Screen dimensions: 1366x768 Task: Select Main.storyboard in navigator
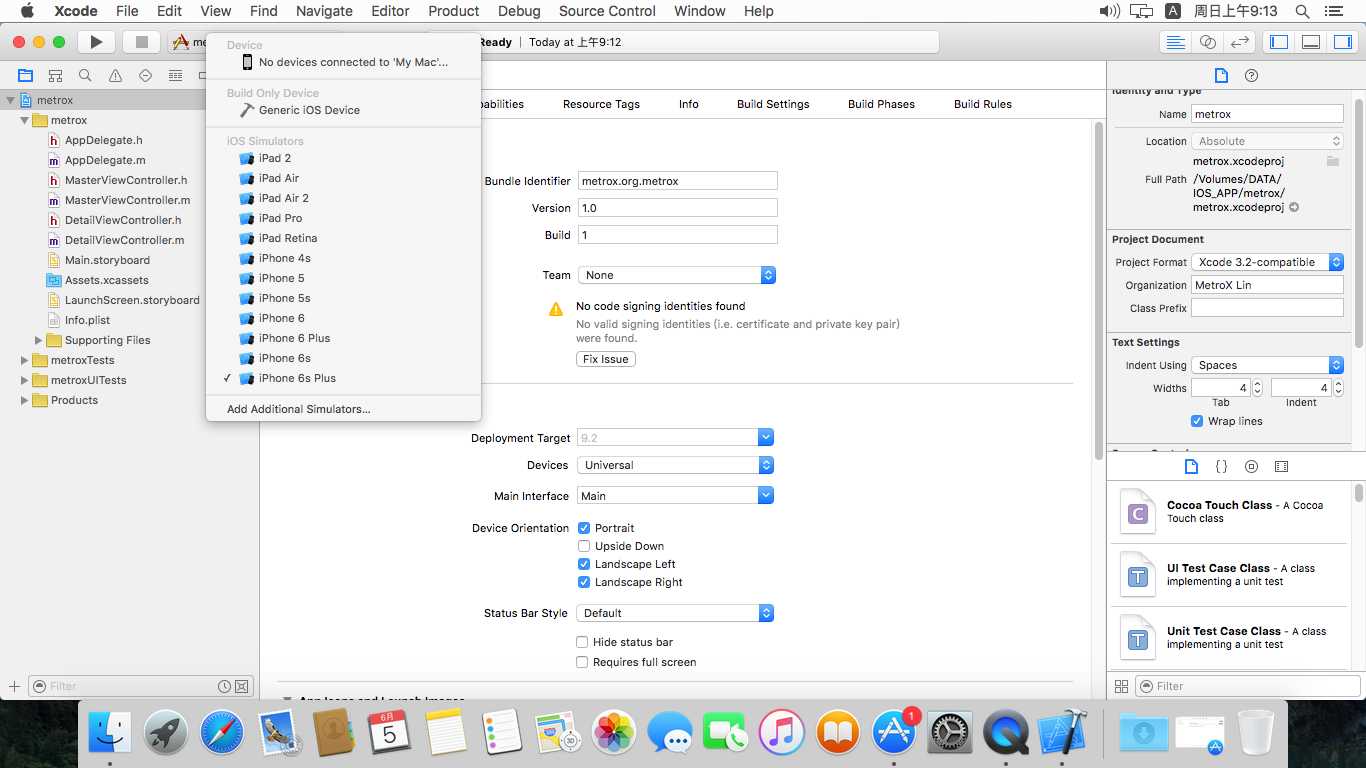coord(107,260)
